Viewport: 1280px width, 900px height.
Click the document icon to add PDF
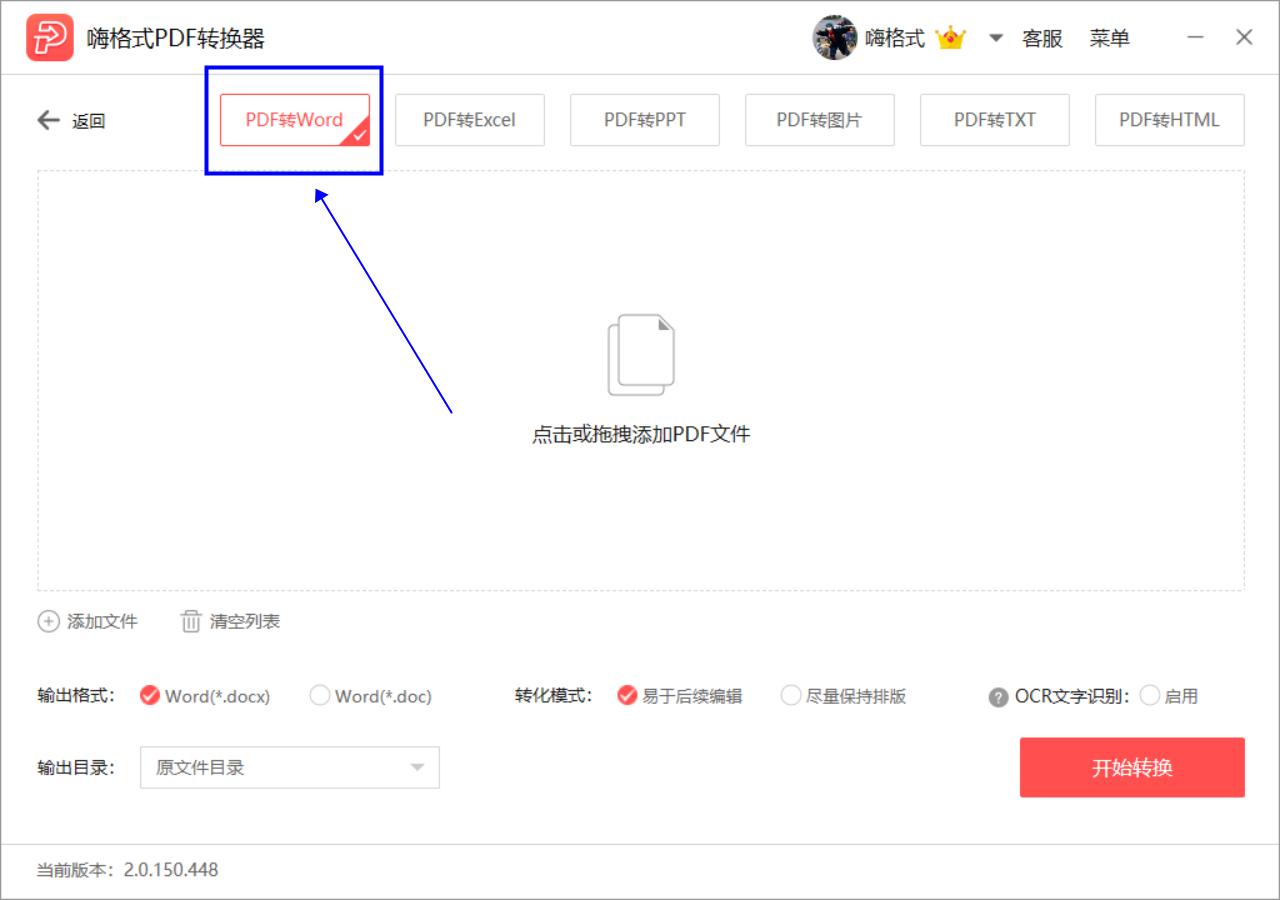pos(641,355)
